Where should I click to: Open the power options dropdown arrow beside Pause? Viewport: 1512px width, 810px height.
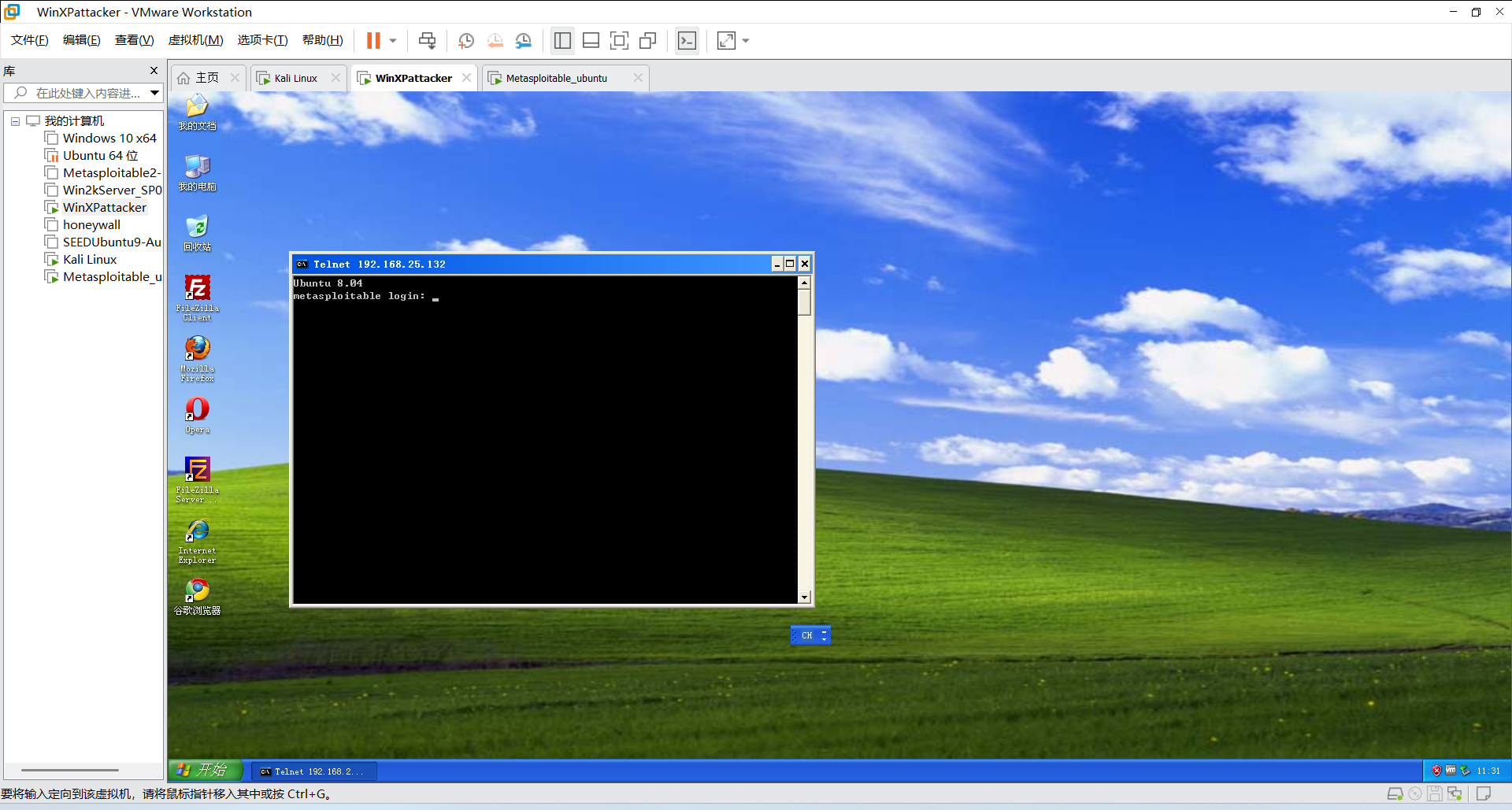393,40
